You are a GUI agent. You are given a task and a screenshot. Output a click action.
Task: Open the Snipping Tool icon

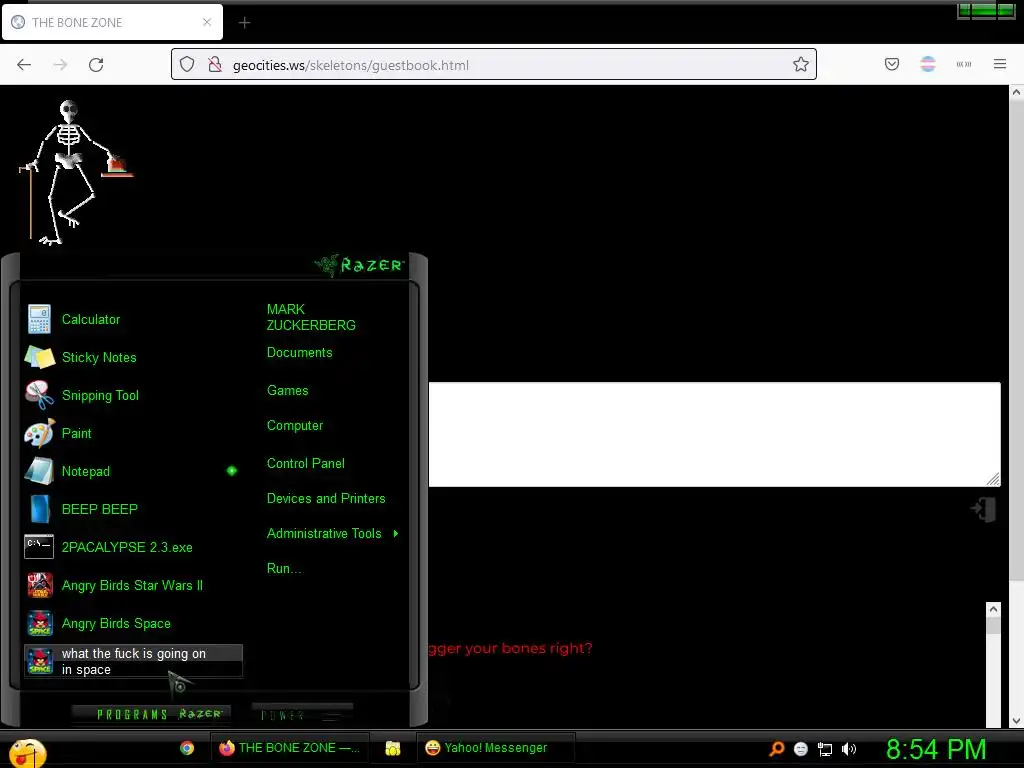[x=39, y=395]
